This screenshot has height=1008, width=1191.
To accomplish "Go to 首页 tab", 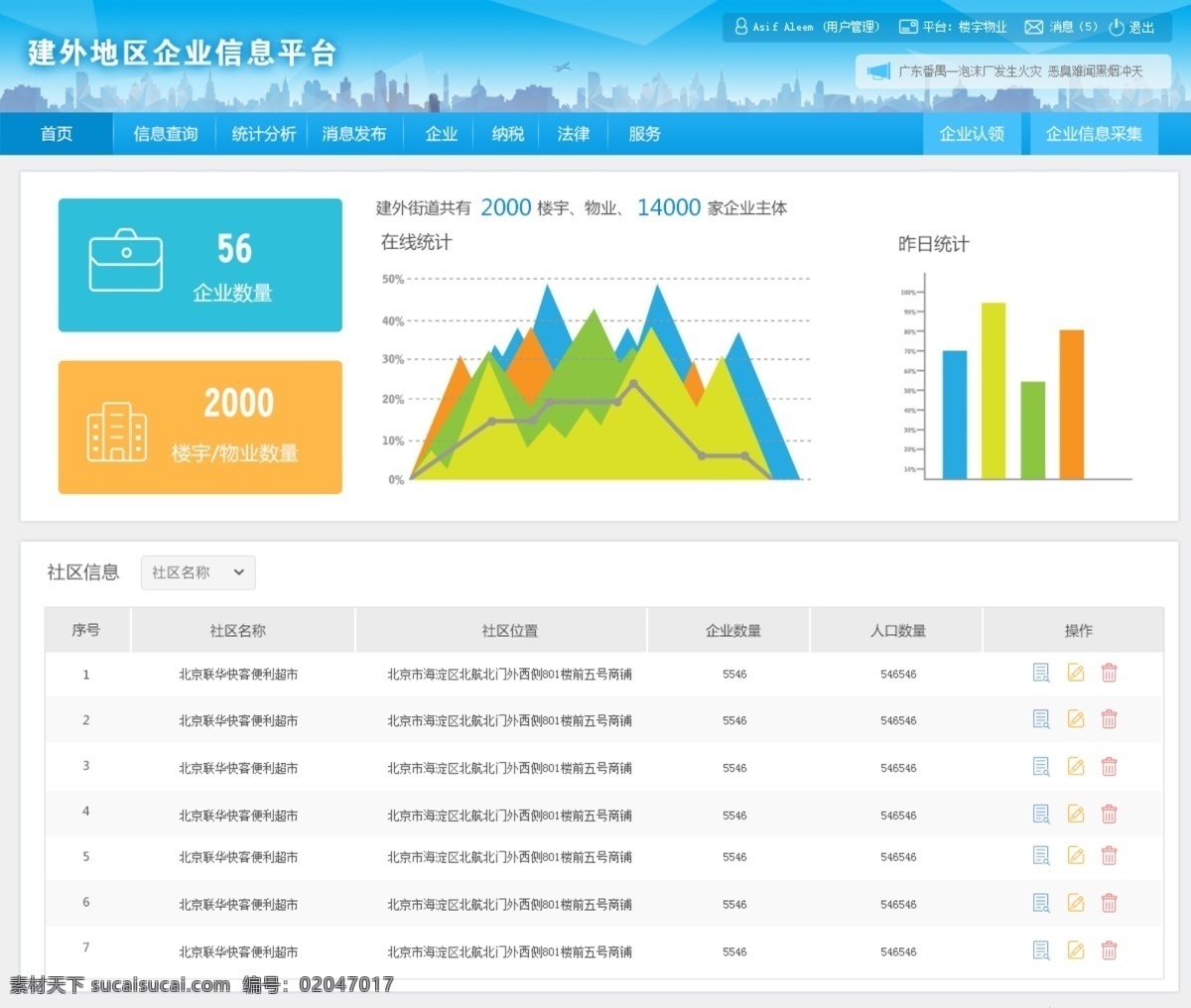I will (57, 134).
